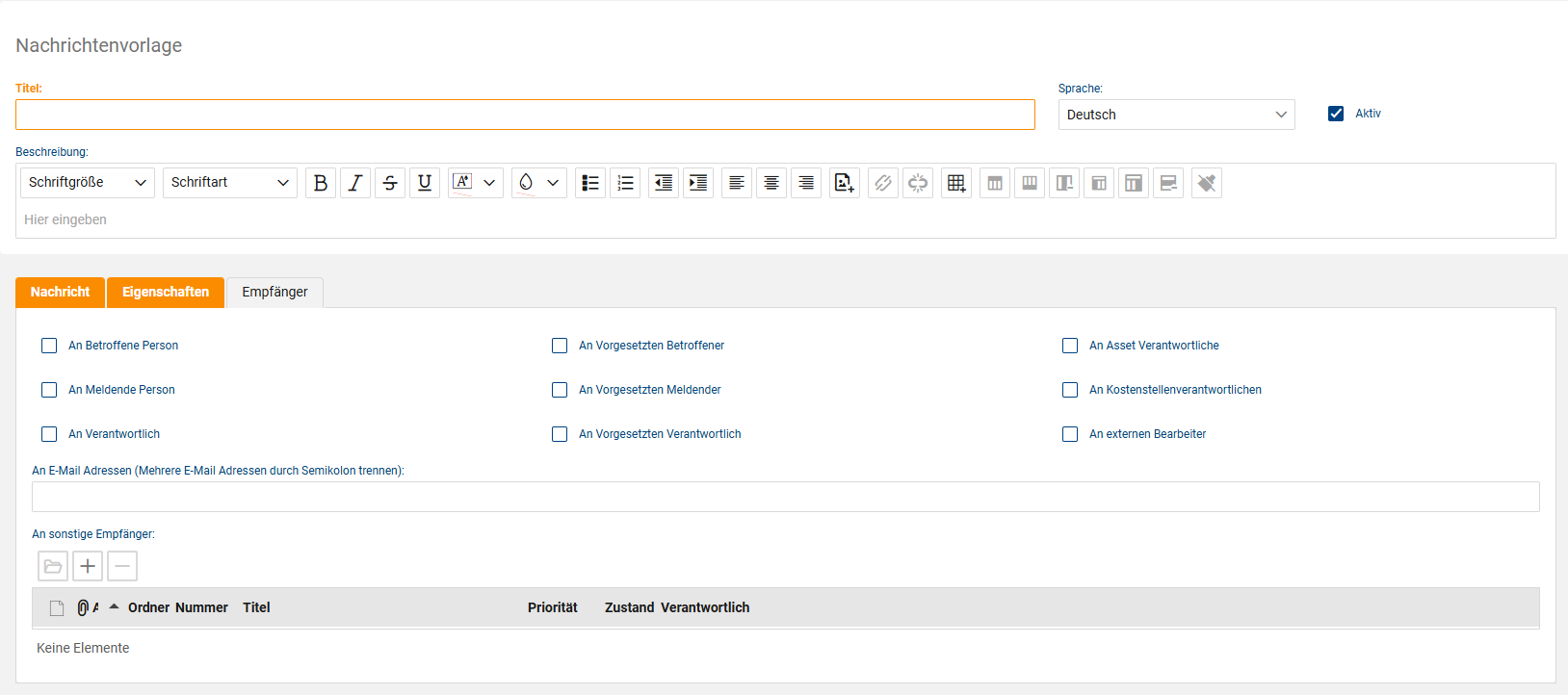Align text right
The height and width of the screenshot is (695, 1568).
(x=806, y=183)
